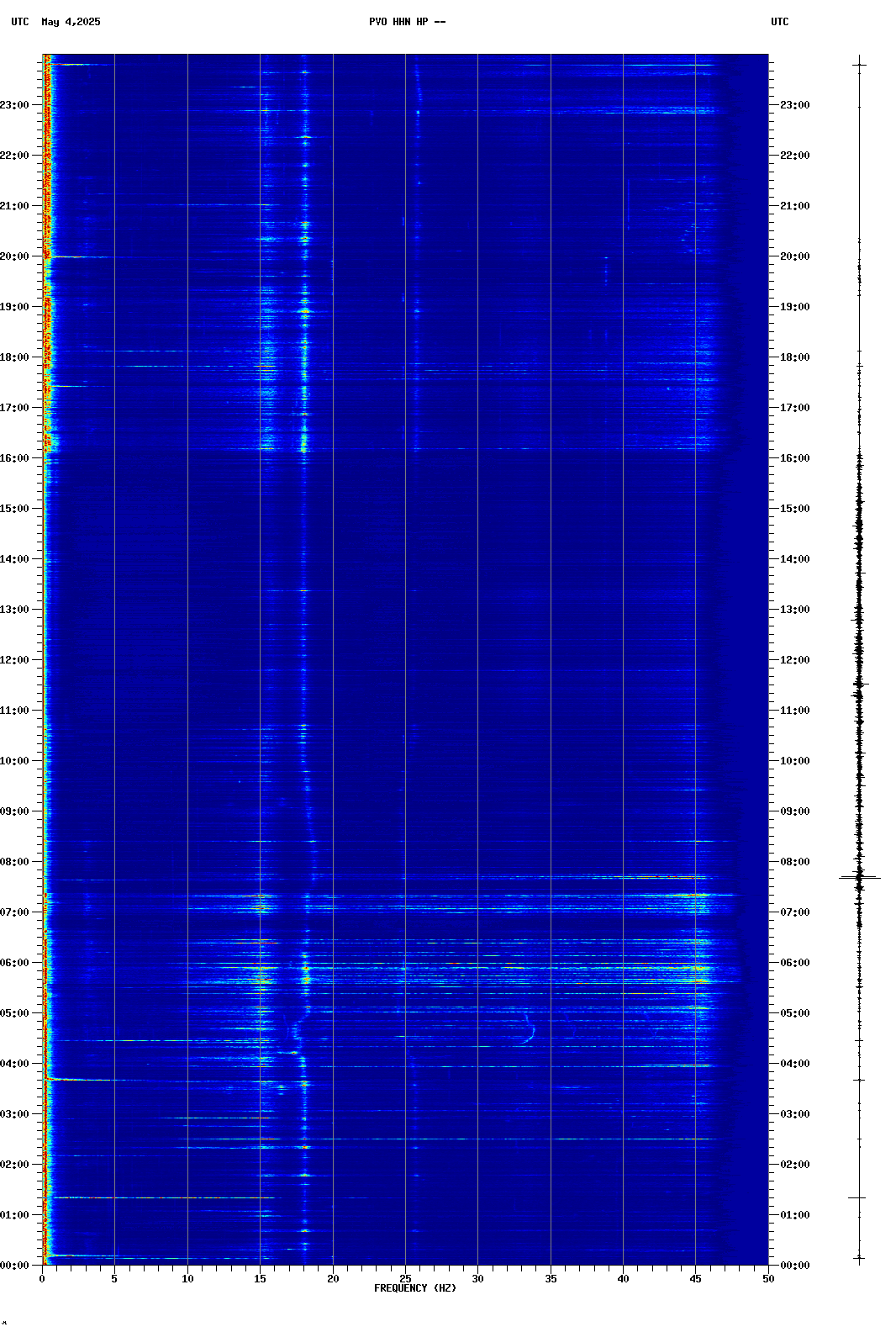
Task: Pick '05:00' on the right time axis
Action: (795, 1013)
